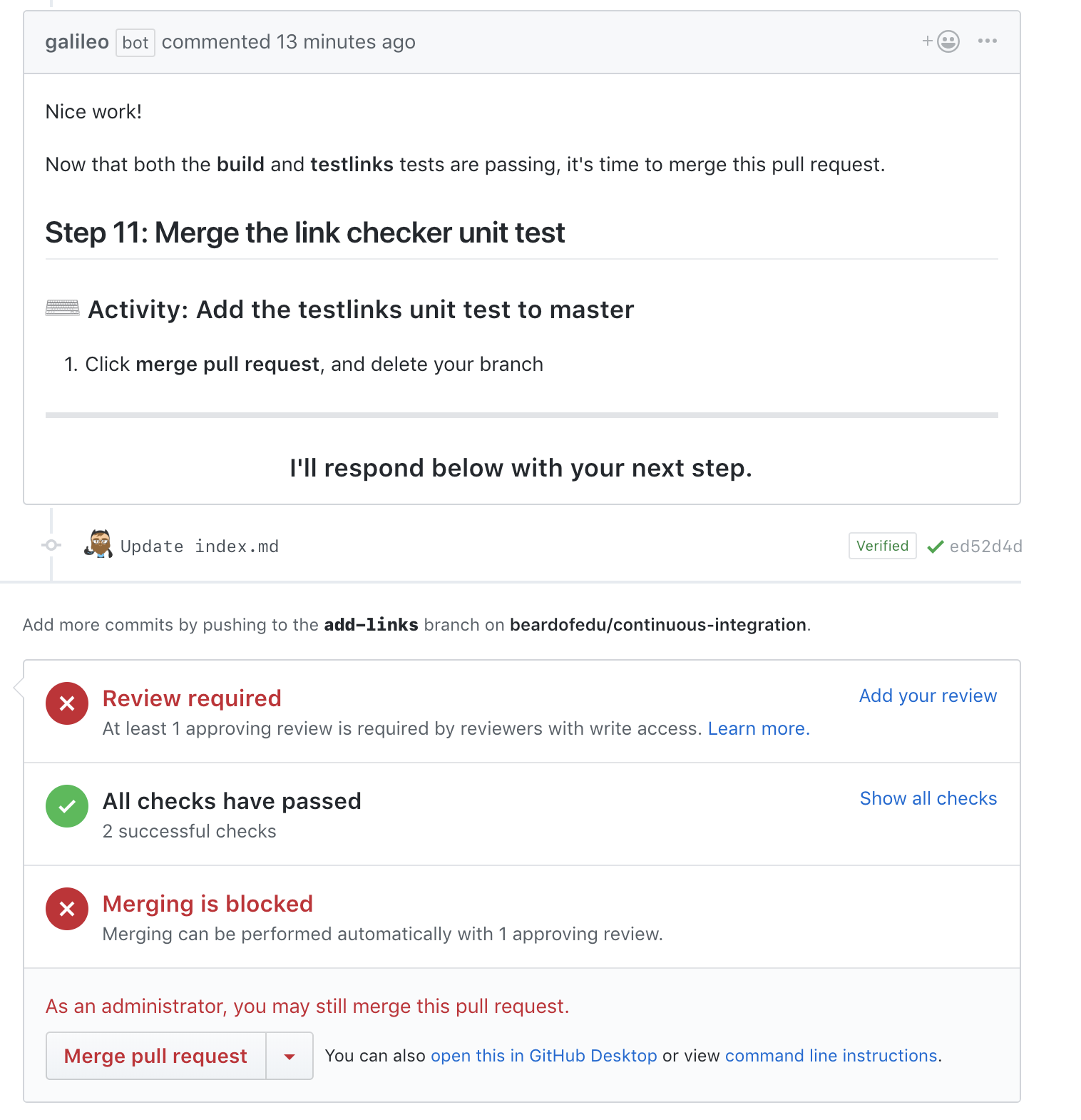
Task: View the command line instructions
Action: [x=831, y=1056]
